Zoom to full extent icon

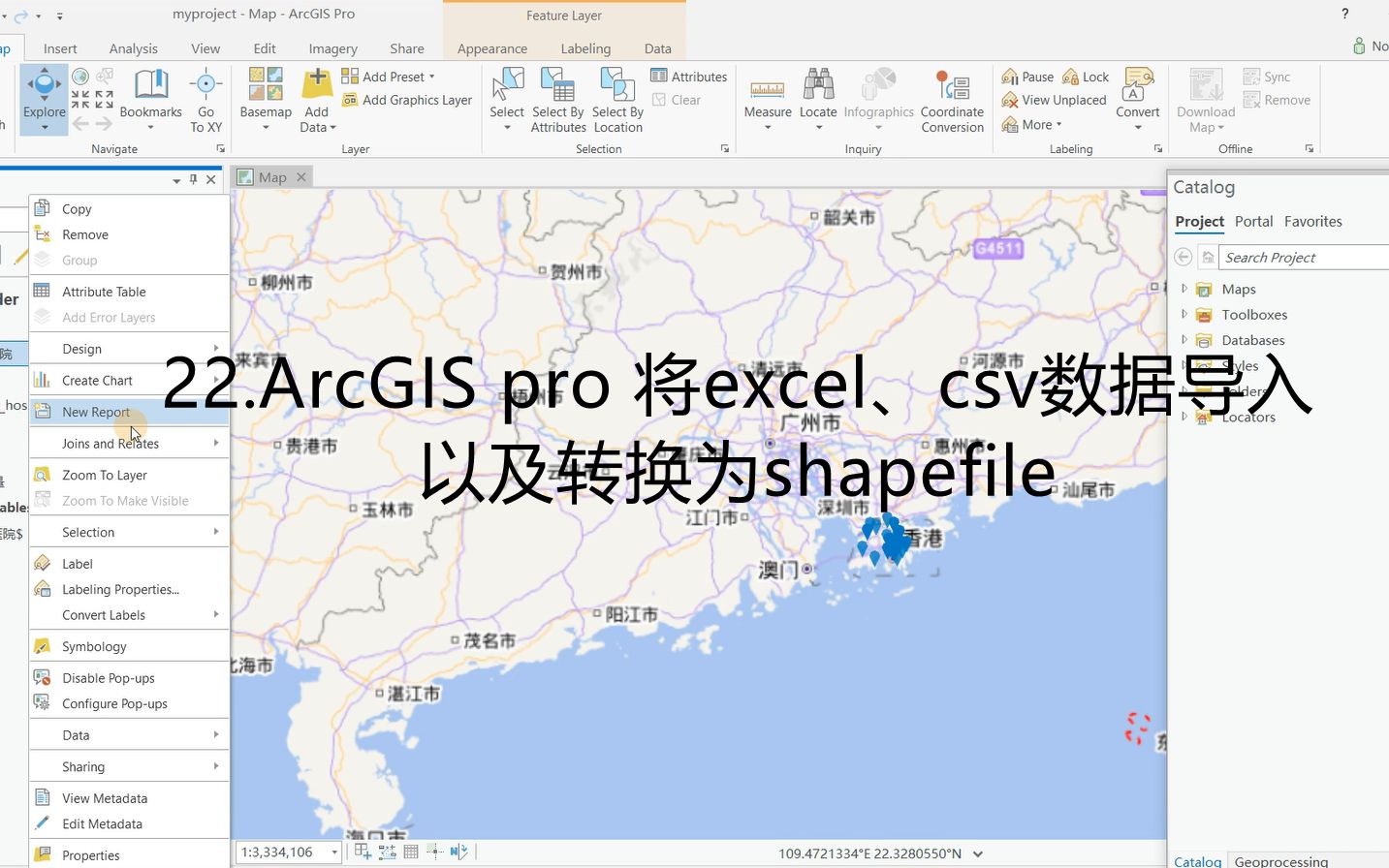(x=80, y=77)
